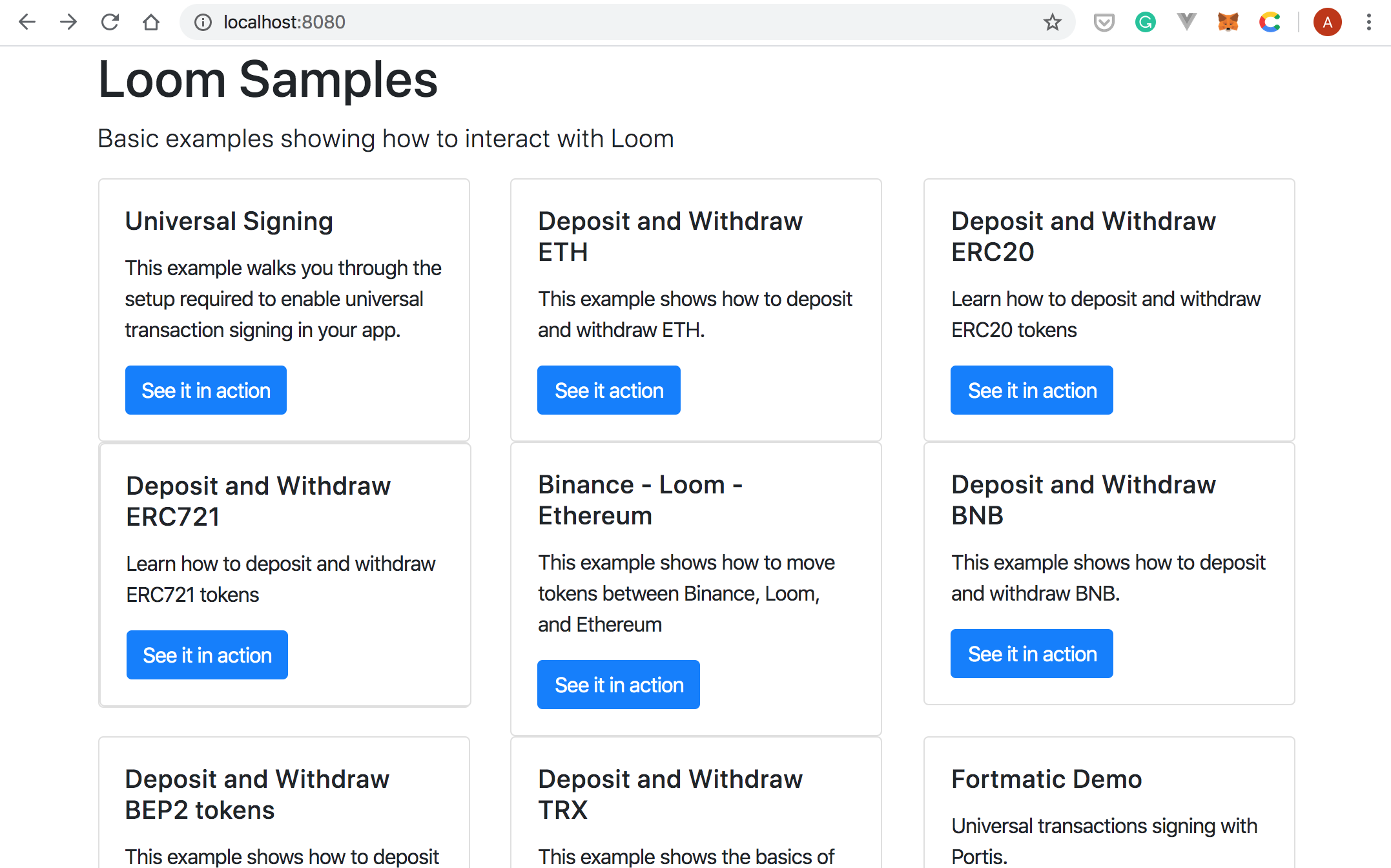The image size is (1391, 868).
Task: Click the Deposit and Withdraw BEP2 tokens title
Action: [257, 794]
